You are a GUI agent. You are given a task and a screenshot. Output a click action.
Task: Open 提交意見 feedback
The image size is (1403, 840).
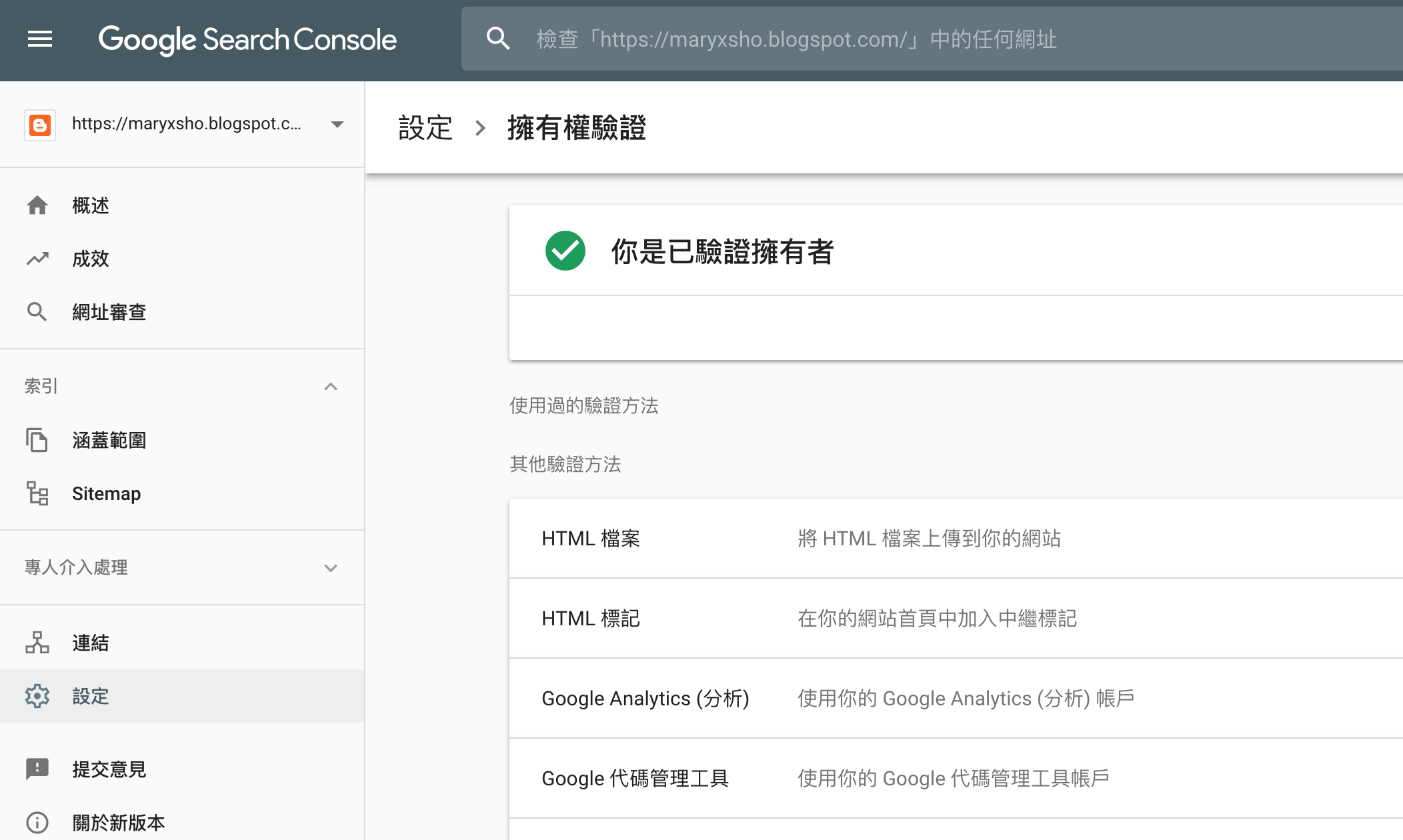[109, 769]
